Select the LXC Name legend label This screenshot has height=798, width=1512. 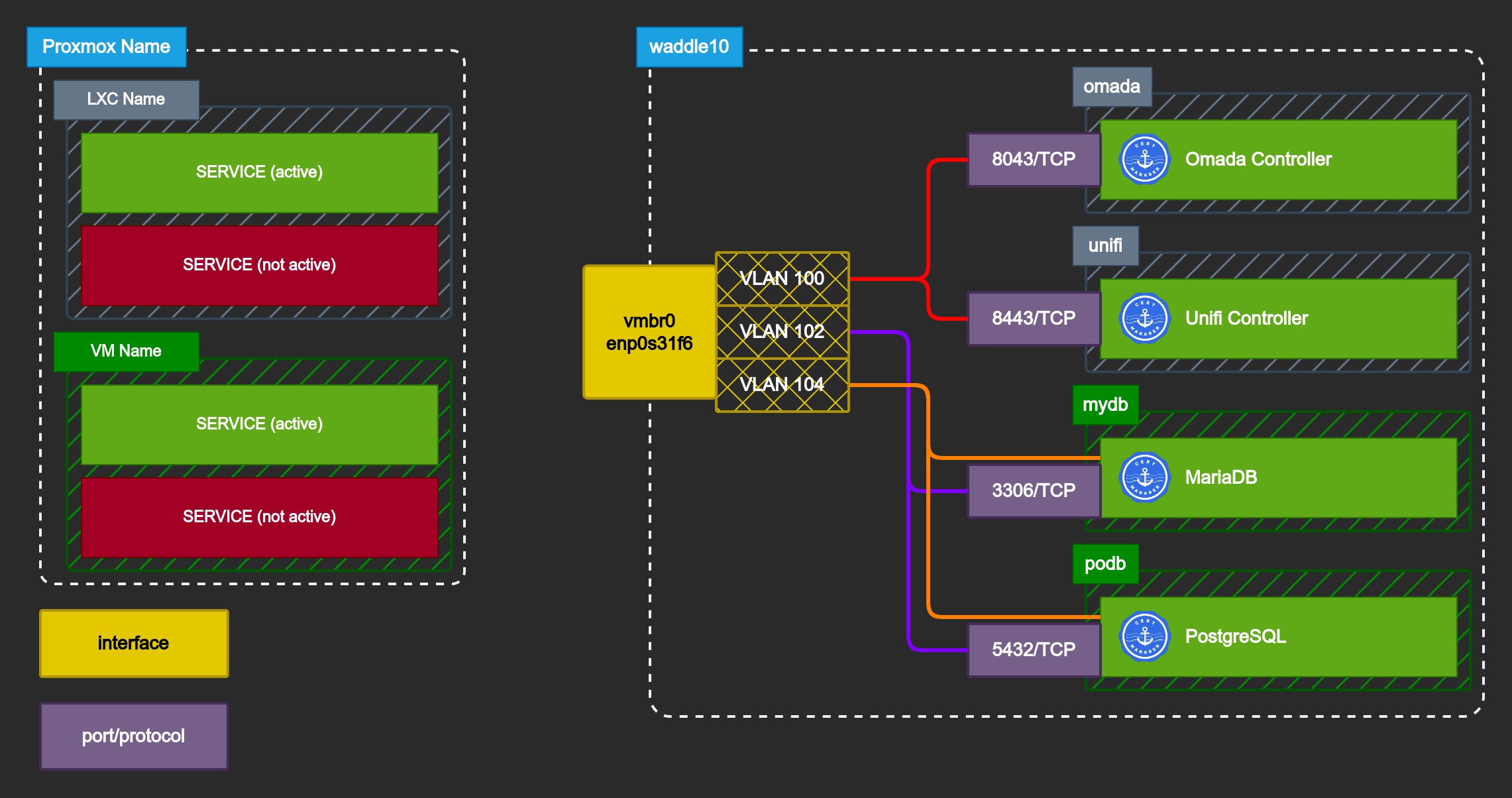pos(127,99)
